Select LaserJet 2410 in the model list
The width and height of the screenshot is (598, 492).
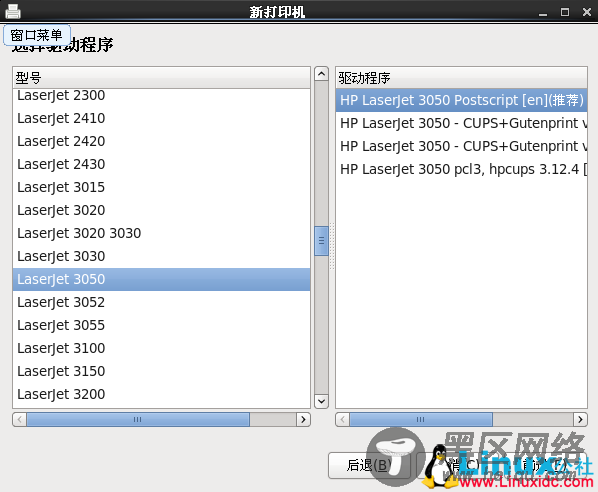pos(161,118)
